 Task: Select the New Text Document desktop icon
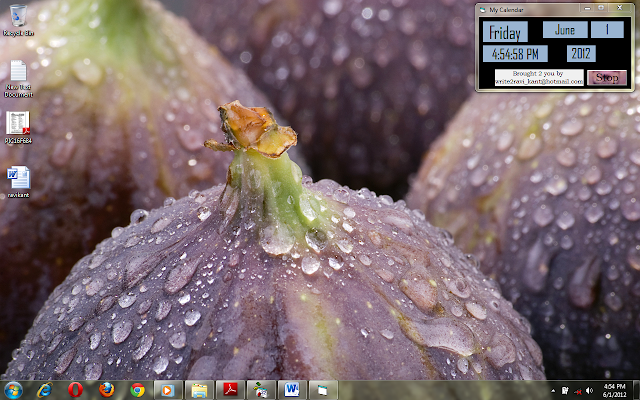(18, 78)
